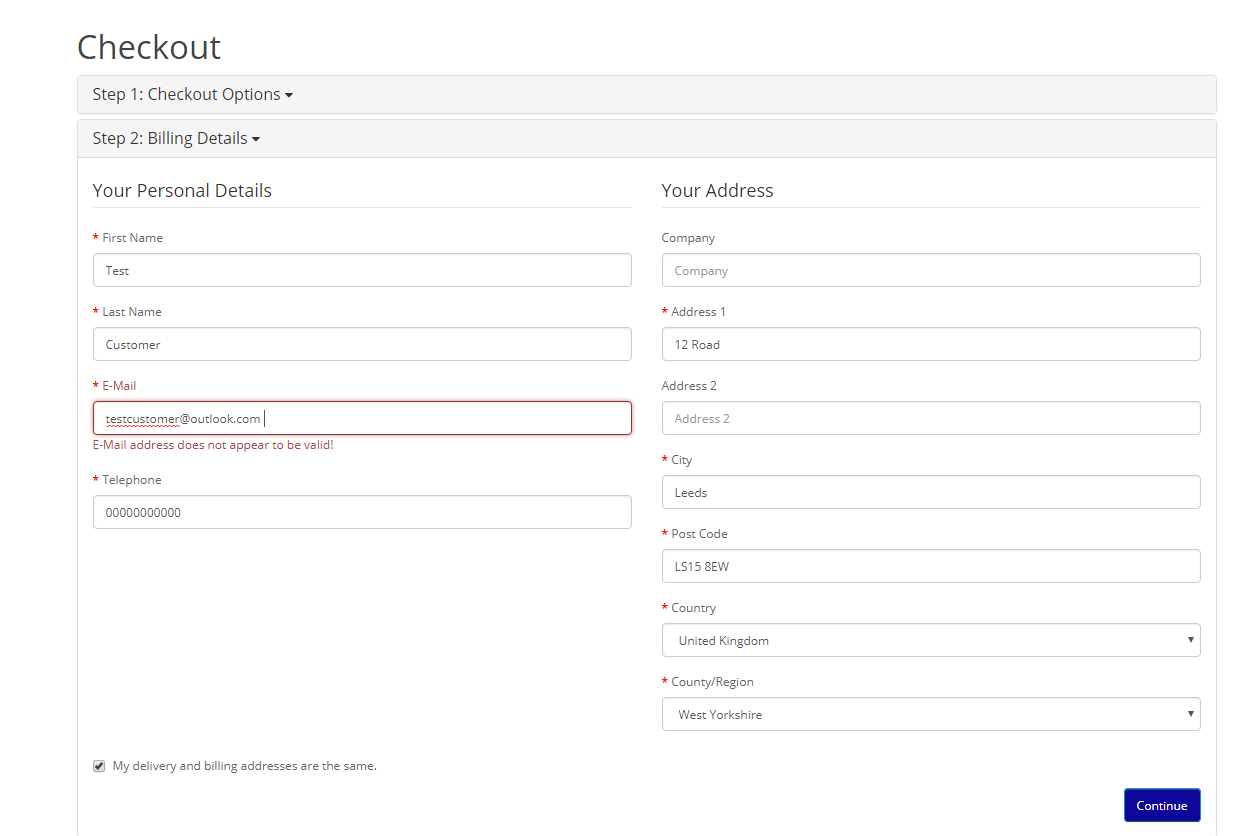Click the Continue button

[x=1162, y=805]
